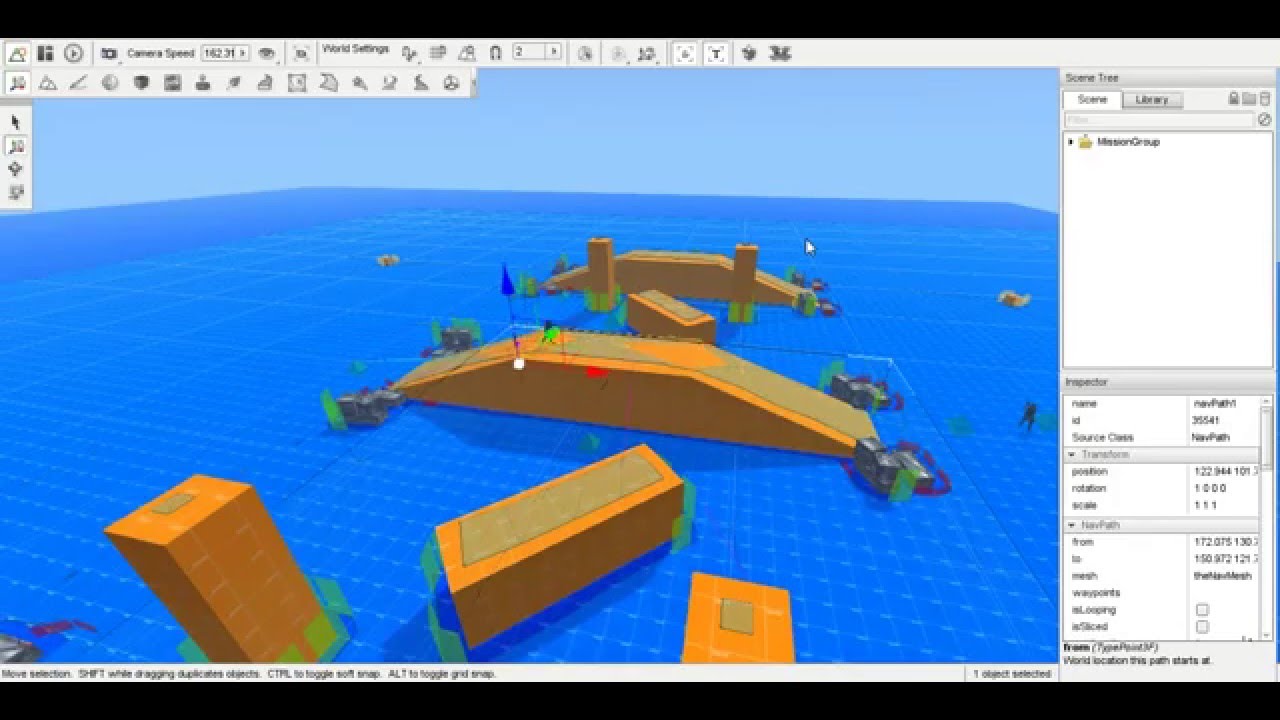Select the Terrain Painter tool

point(78,84)
